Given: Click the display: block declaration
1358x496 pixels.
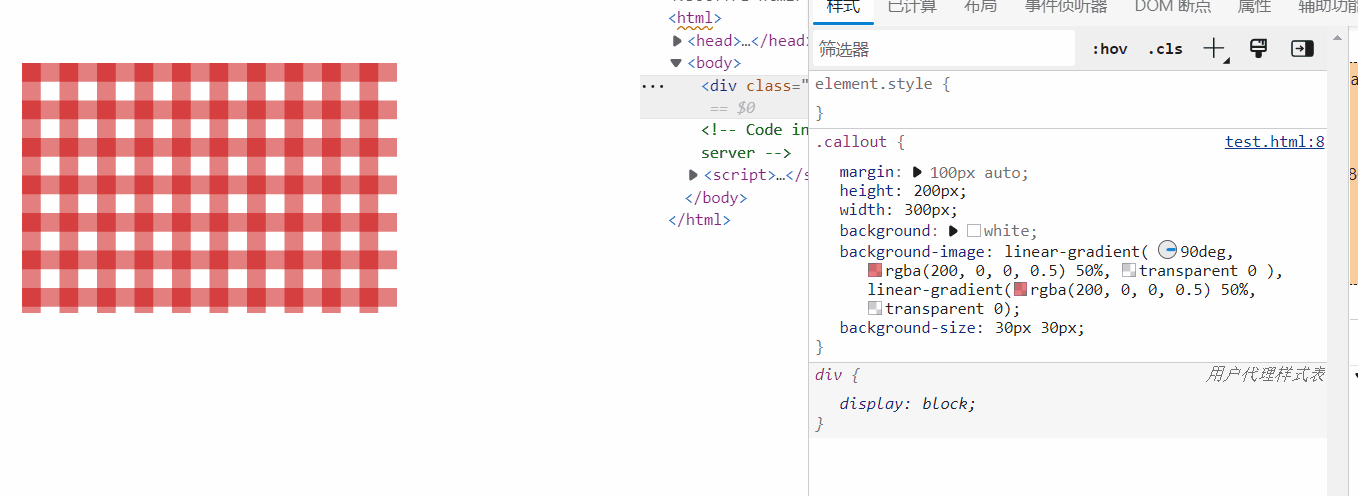Looking at the screenshot, I should (907, 404).
